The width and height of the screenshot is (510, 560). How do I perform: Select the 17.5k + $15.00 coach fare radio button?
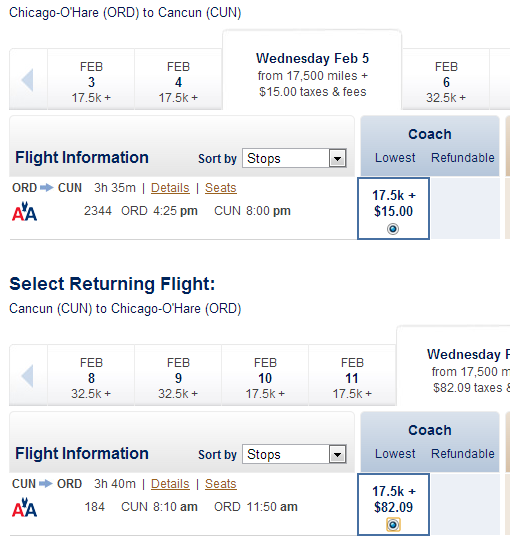(393, 229)
